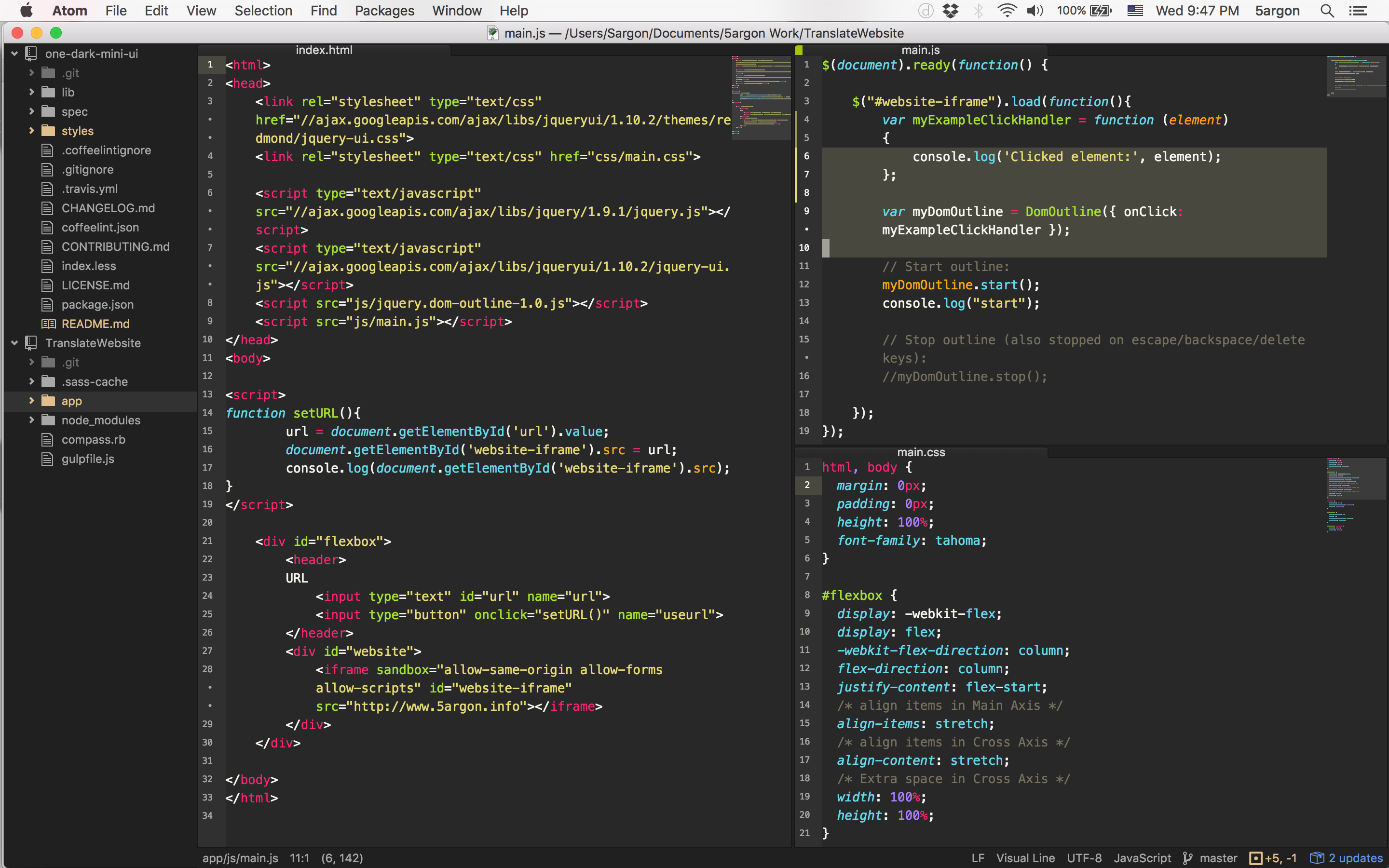Viewport: 1389px width, 868px height.
Task: Open the volume menu bar icon
Action: (x=1035, y=11)
